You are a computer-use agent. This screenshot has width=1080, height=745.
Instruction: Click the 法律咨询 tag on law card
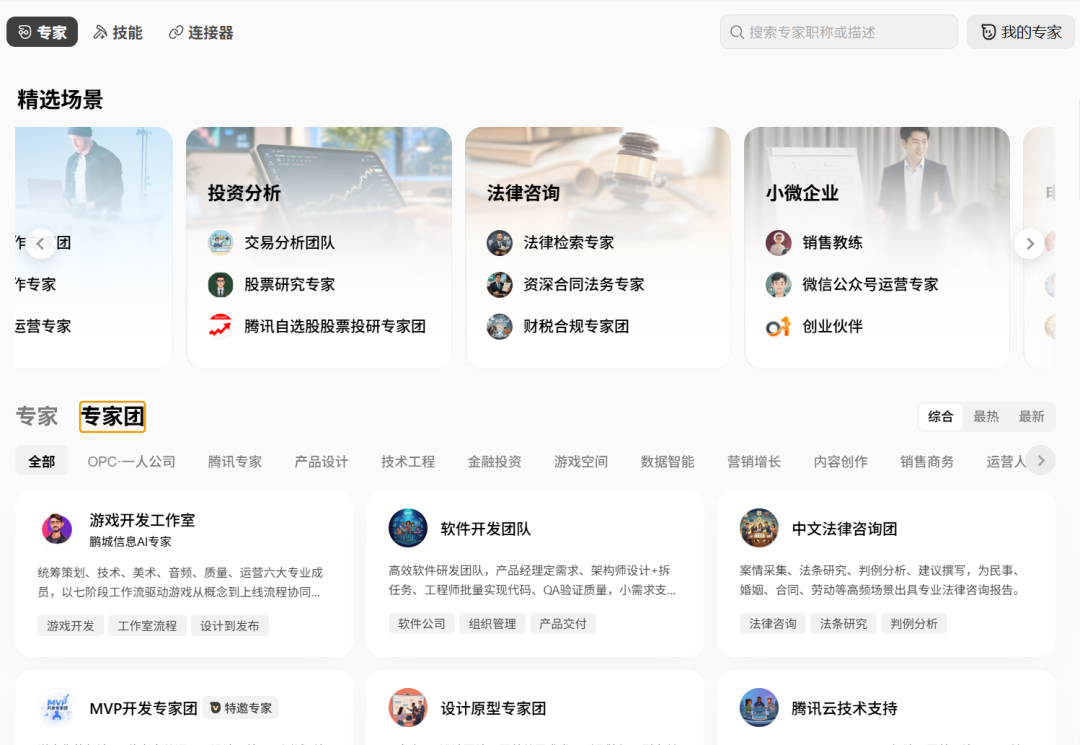[x=773, y=623]
